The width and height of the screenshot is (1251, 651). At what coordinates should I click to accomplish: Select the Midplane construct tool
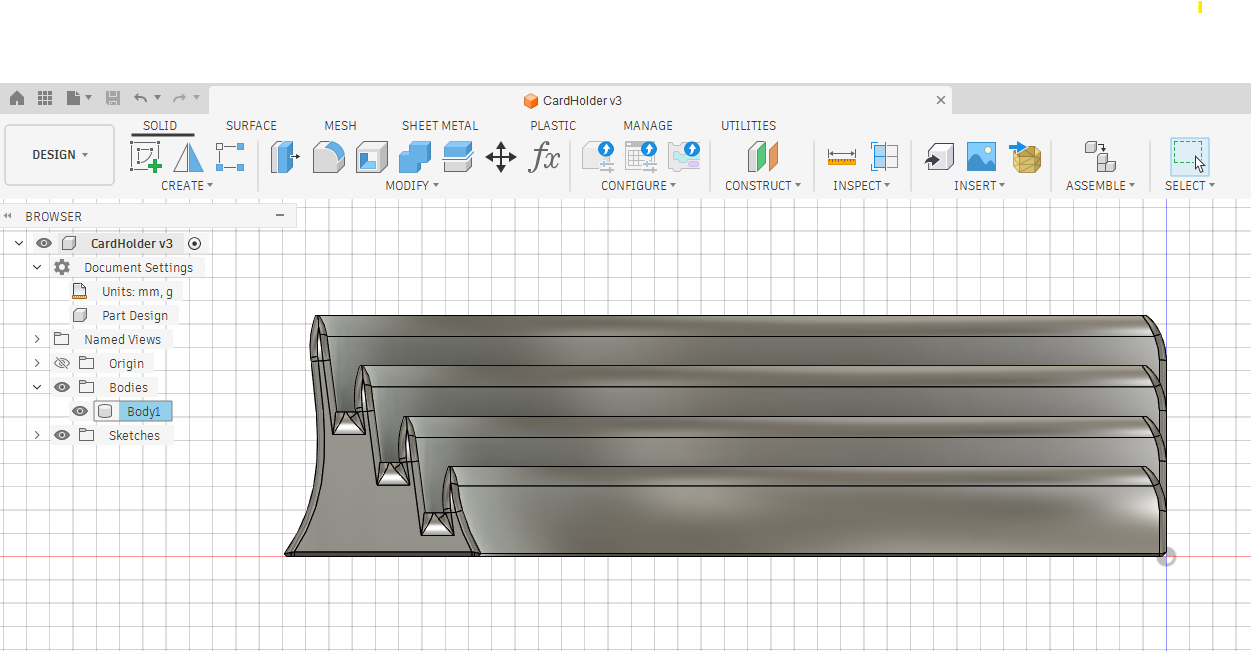763,157
